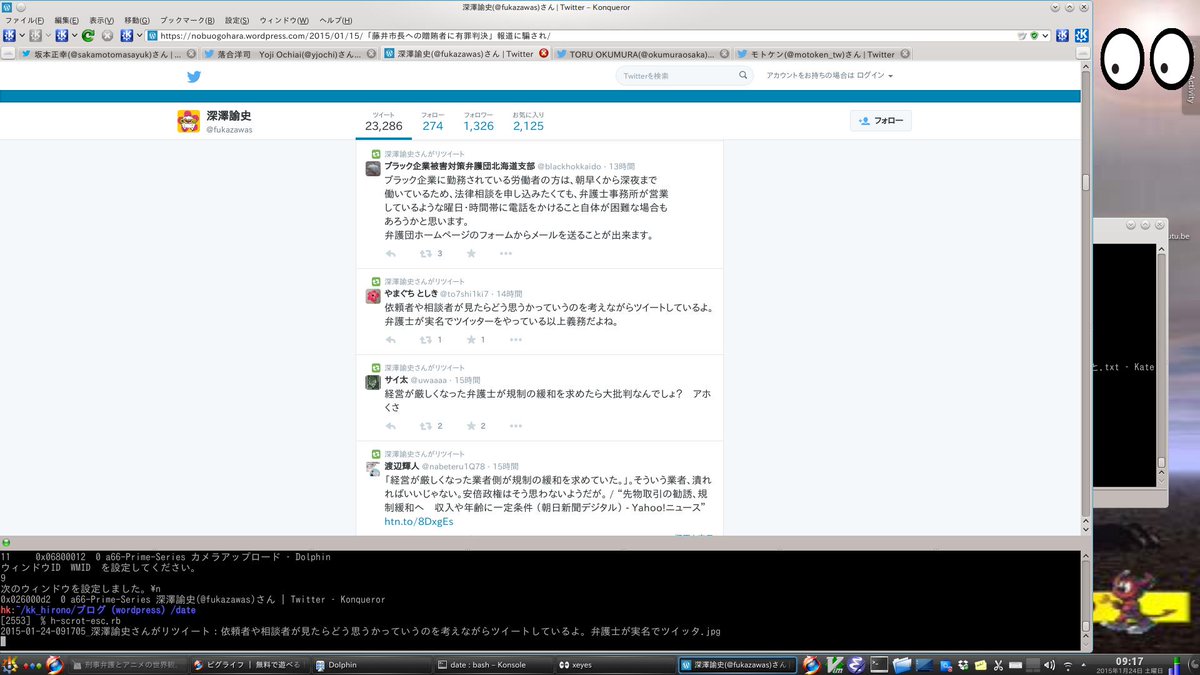Open dropdown arrow next to second navigation icon
Viewport: 1200px width, 675px height.
(48, 35)
